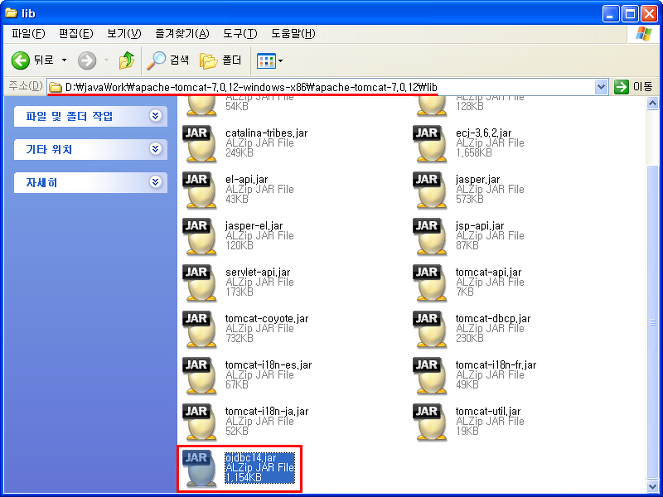663x497 pixels.
Task: Click the tomcat-coyote.jar name text
Action: pyautogui.click(x=267, y=318)
